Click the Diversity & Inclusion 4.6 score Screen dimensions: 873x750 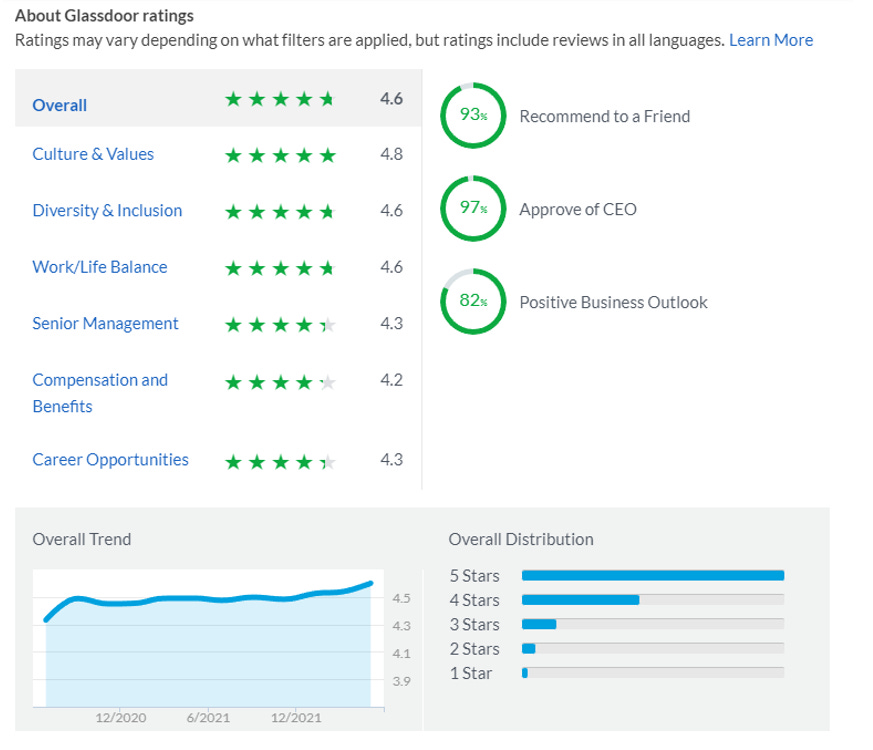391,210
